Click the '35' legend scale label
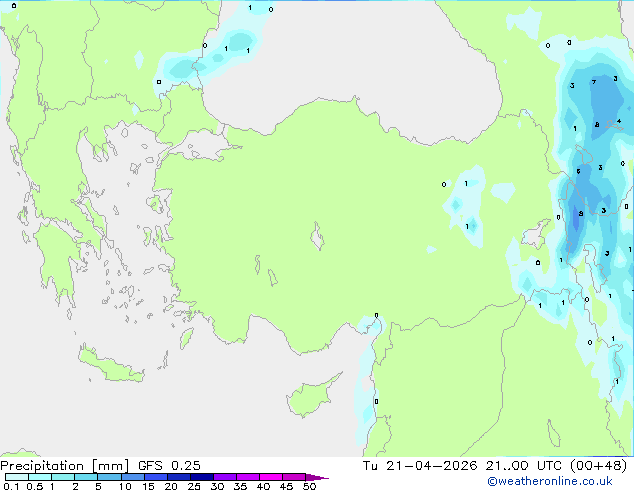 240,486
